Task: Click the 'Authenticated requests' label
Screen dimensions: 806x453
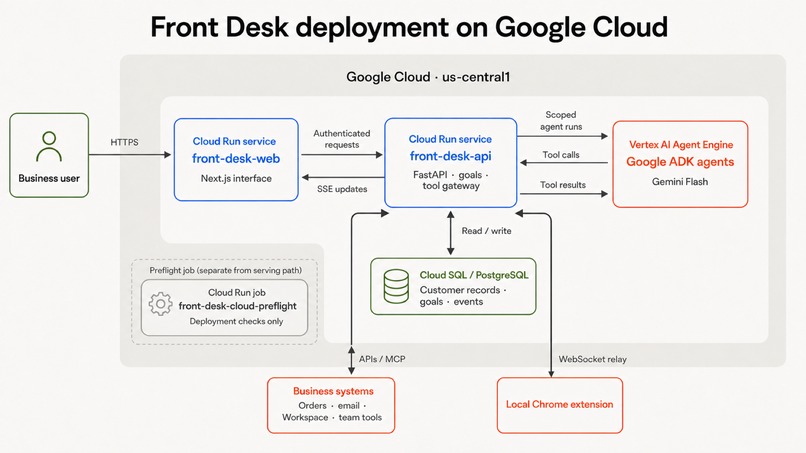Action: pos(342,139)
